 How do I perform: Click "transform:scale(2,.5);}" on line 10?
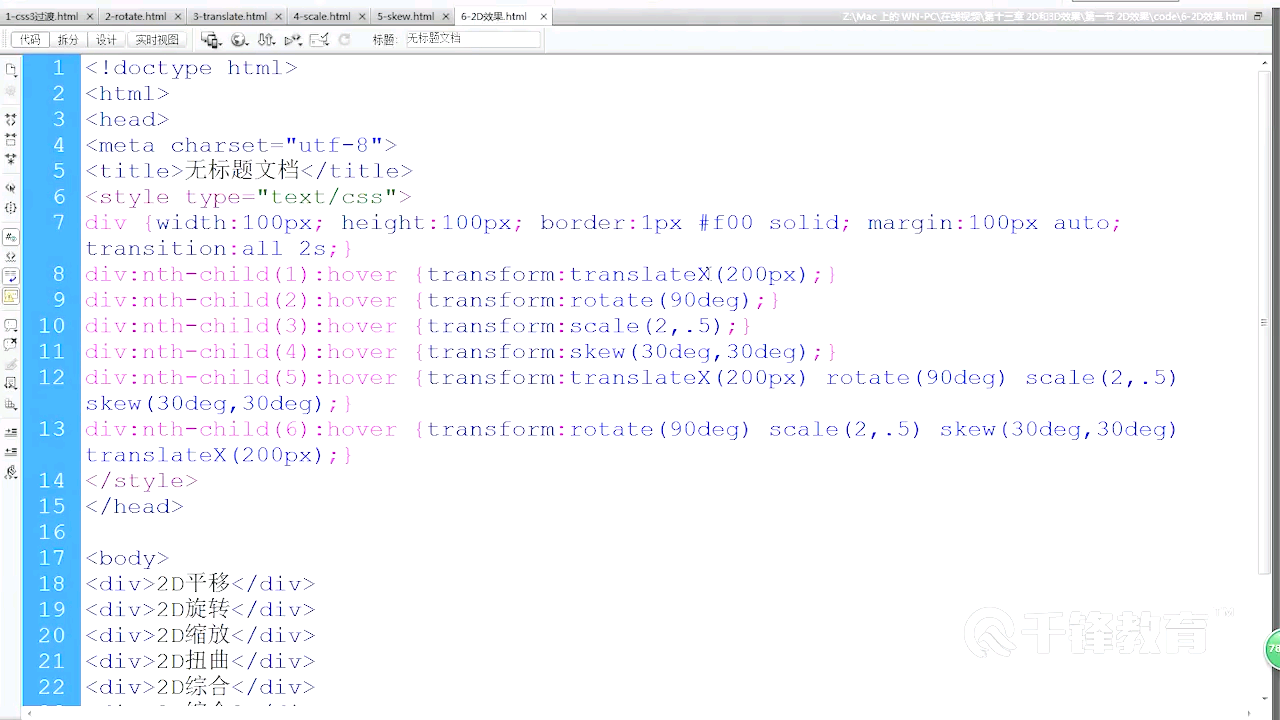point(590,326)
